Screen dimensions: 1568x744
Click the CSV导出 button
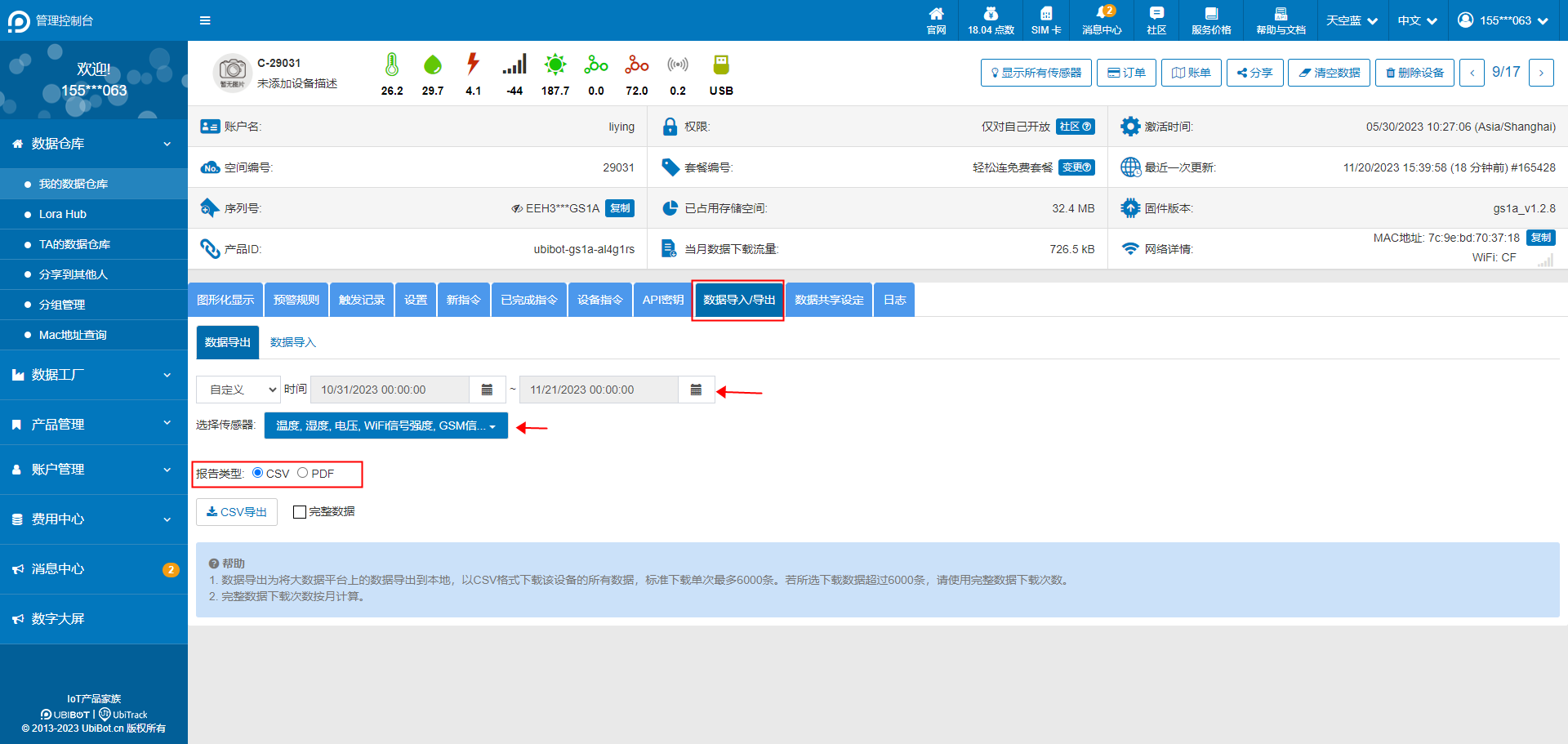pos(237,512)
